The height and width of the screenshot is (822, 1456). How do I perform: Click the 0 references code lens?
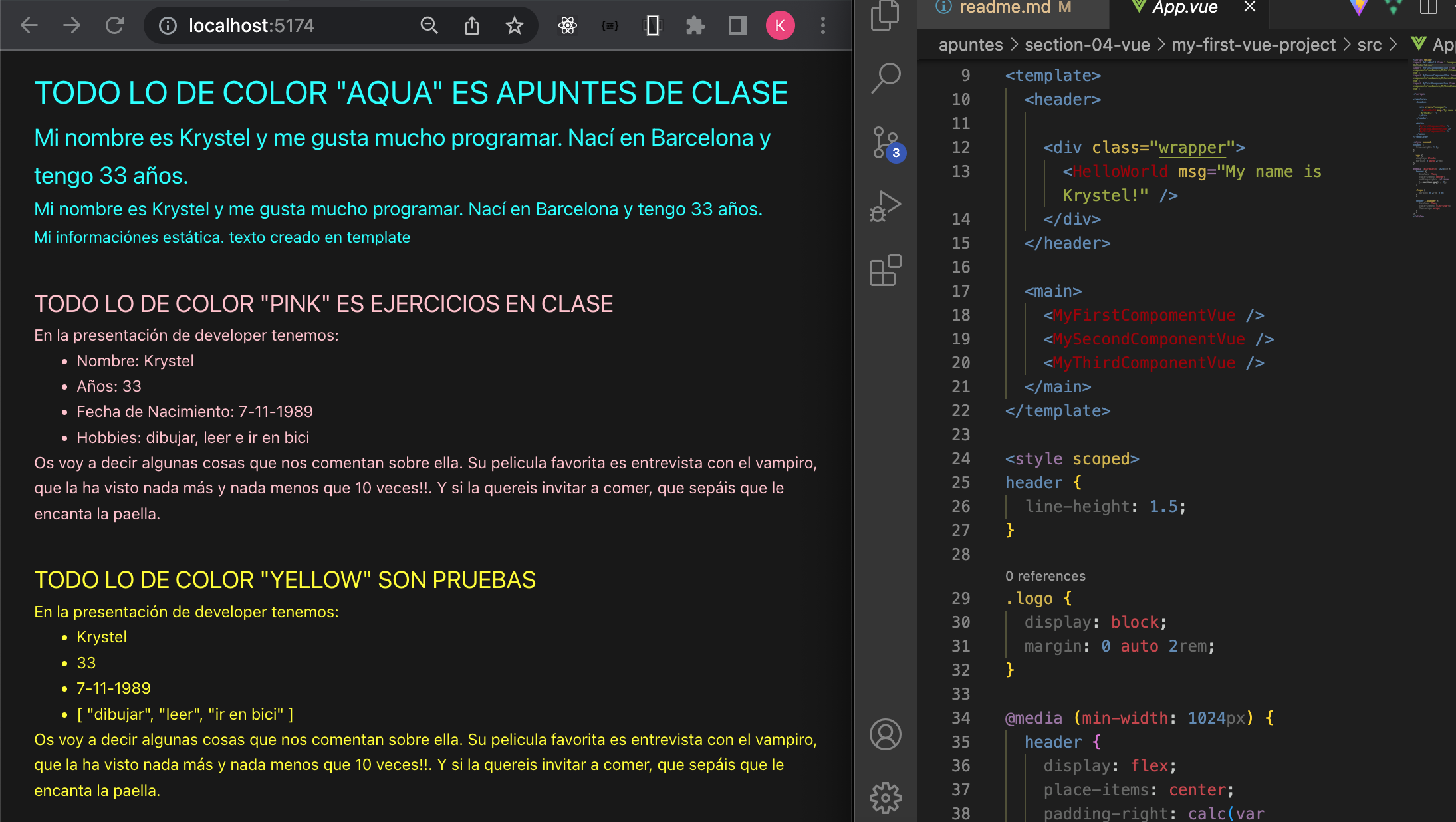coord(1045,576)
